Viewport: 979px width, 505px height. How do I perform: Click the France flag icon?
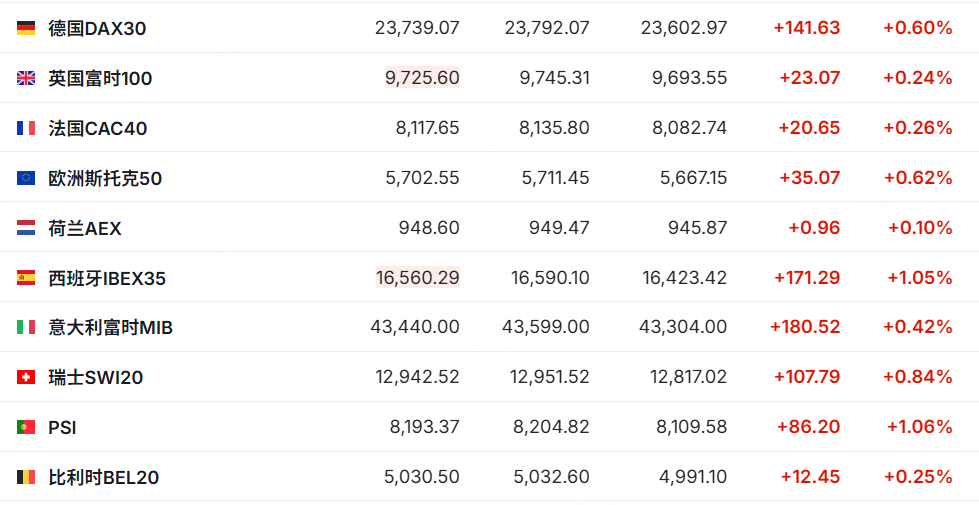26,128
